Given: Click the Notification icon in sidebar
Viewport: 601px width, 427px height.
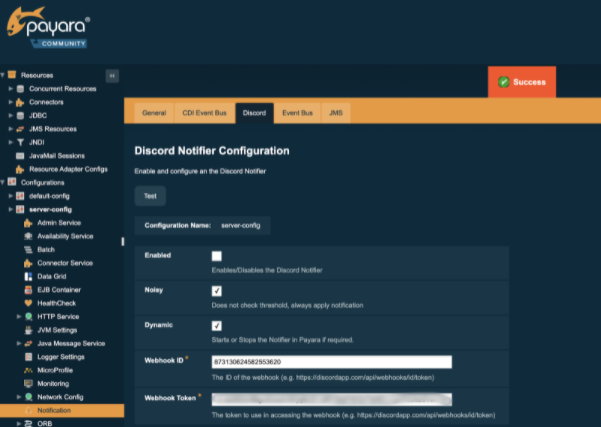Looking at the screenshot, I should pyautogui.click(x=28, y=410).
